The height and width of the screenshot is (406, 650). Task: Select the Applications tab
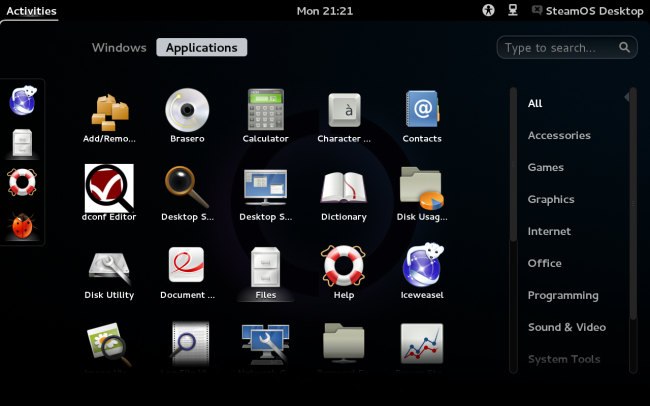click(x=201, y=47)
